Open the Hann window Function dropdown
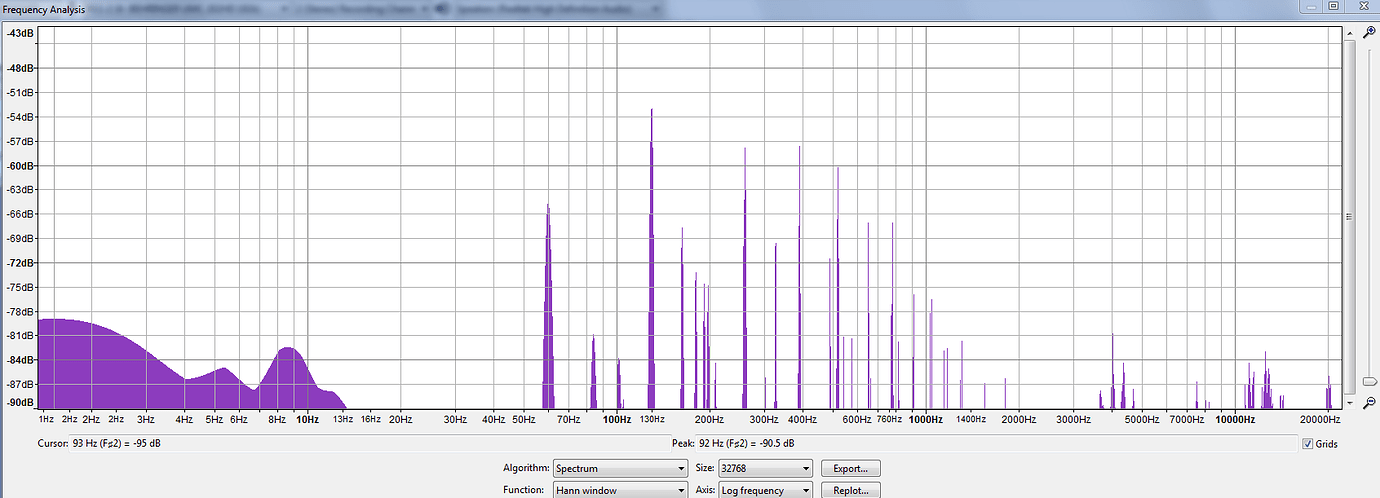Screen dimensions: 1380x498 (619, 491)
